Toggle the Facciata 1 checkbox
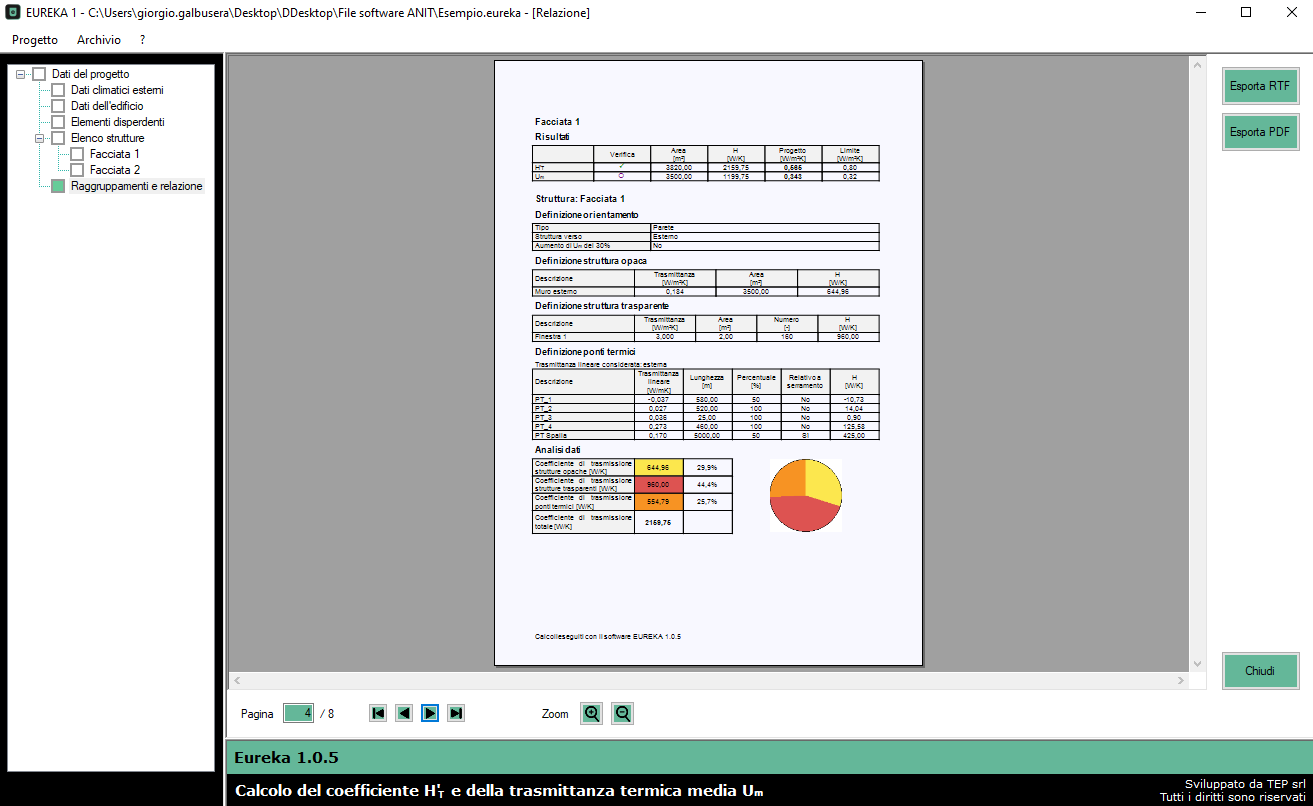Screen dimensions: 1313x806 coord(77,154)
